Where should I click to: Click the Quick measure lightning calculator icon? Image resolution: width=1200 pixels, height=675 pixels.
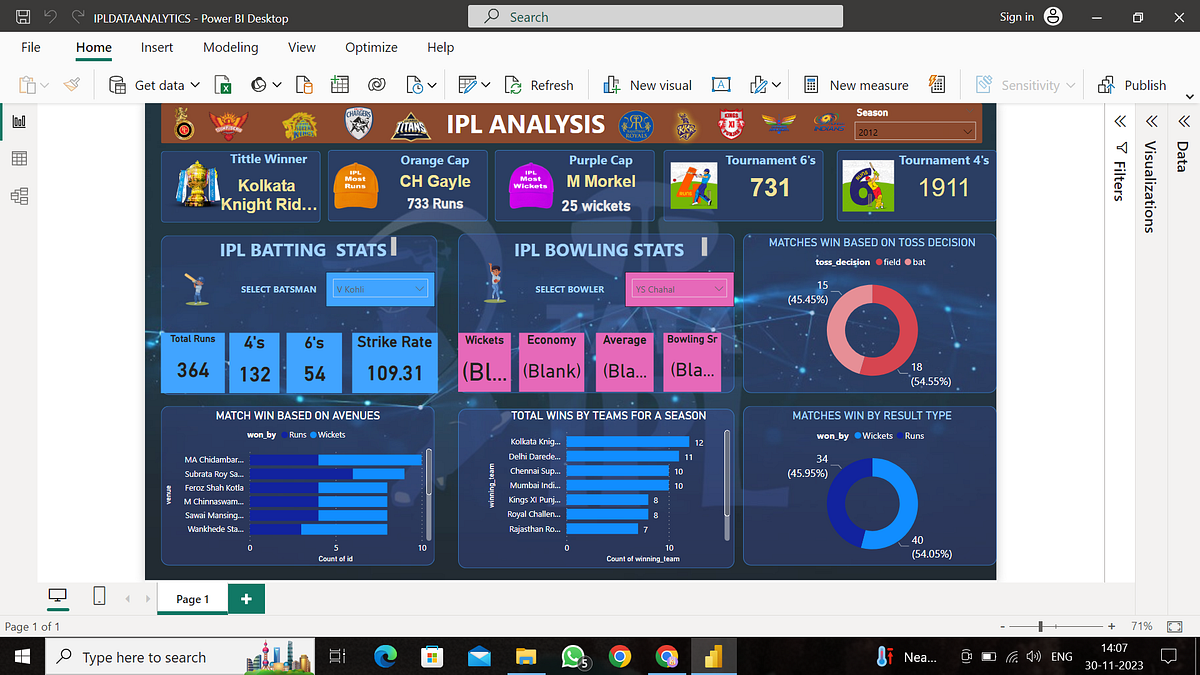coord(937,85)
